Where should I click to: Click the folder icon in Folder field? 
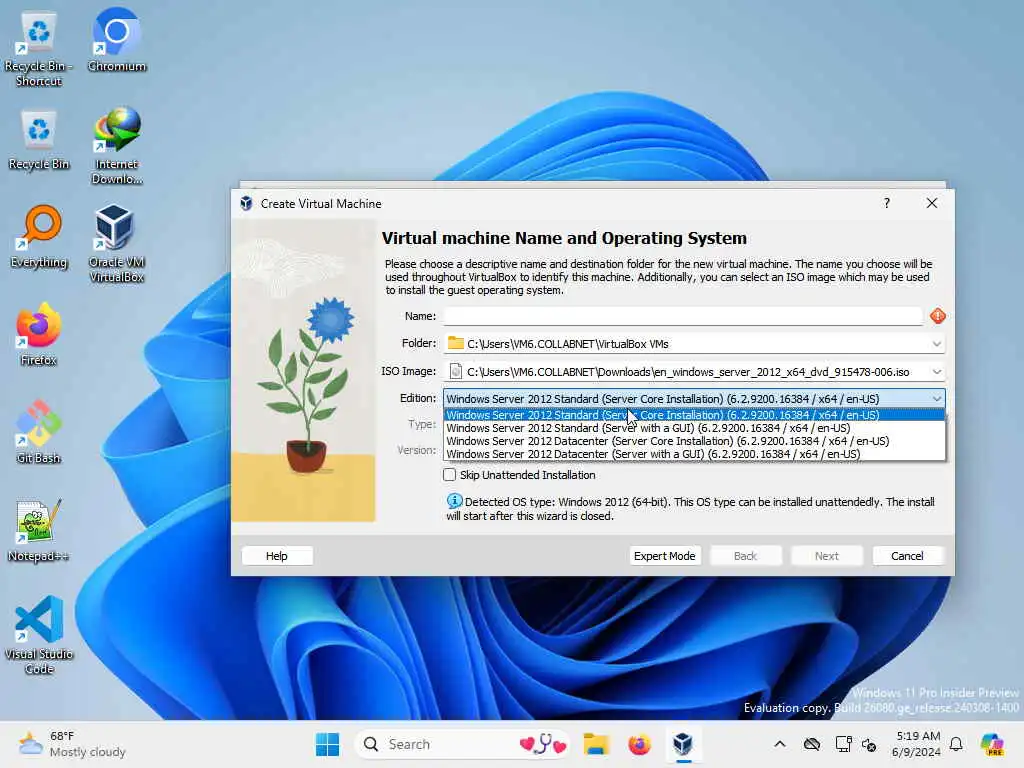tap(456, 344)
